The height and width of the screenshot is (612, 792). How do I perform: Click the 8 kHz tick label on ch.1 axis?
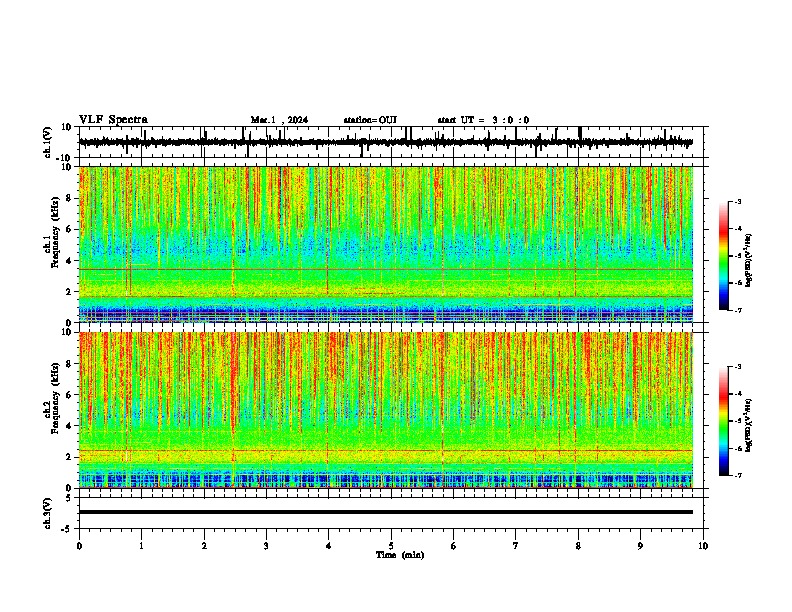(69, 198)
